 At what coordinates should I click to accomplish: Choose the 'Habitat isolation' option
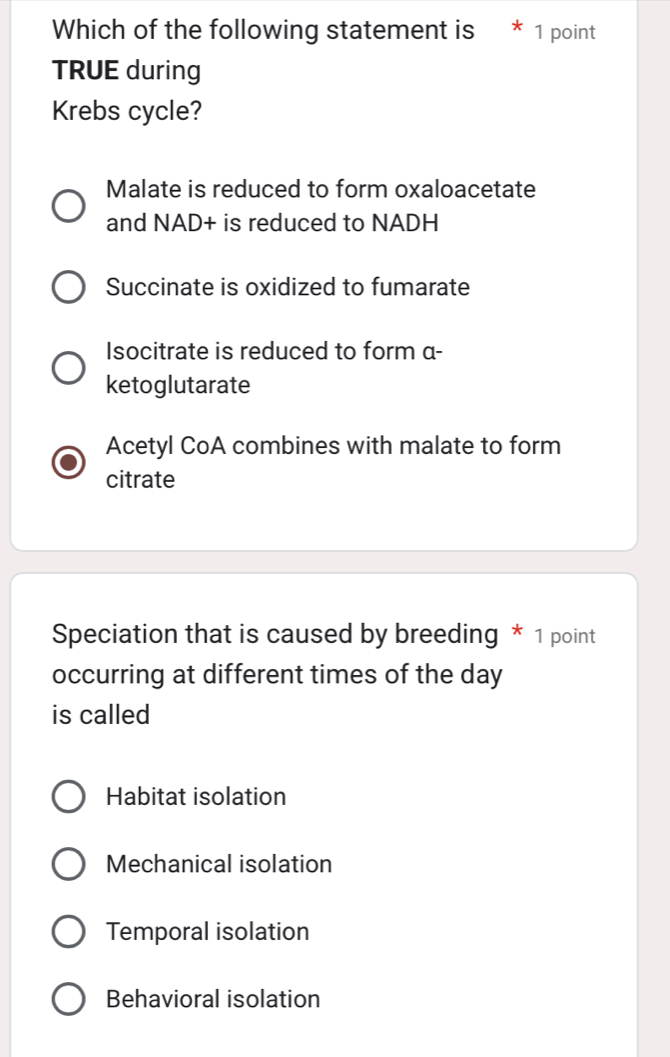pyautogui.click(x=67, y=796)
